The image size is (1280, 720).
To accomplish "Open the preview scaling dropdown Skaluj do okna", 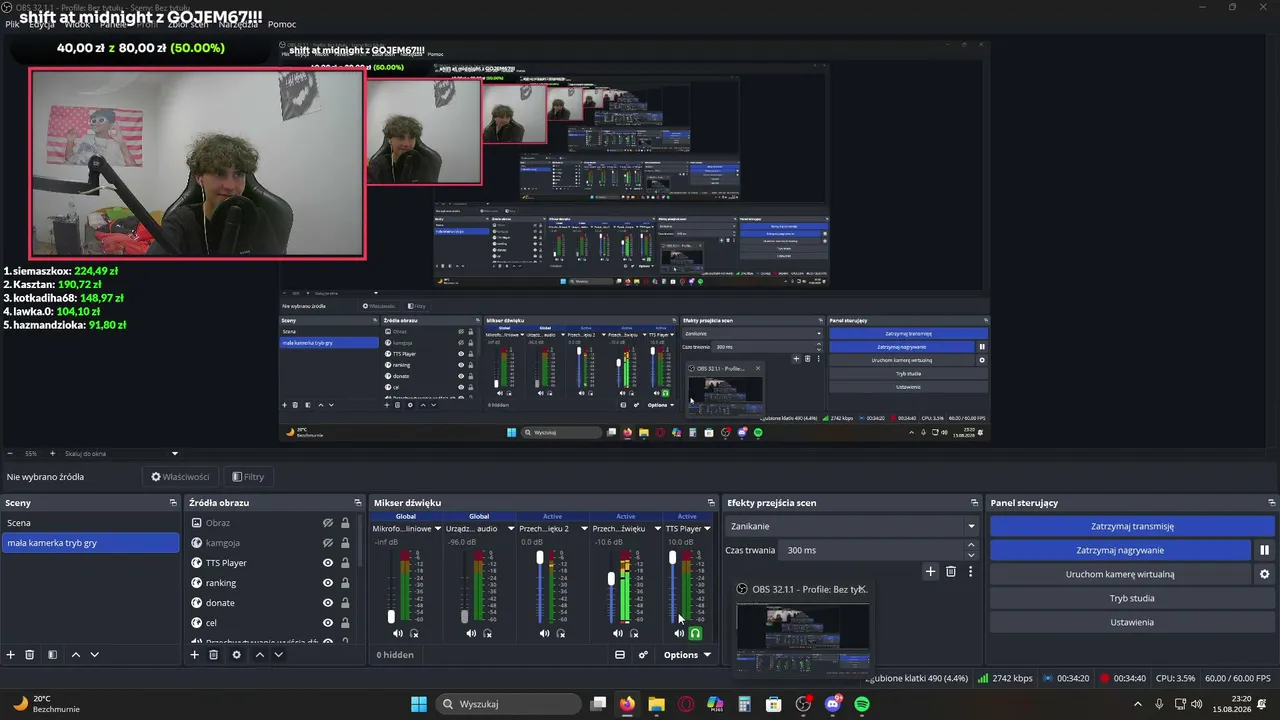I will (120, 453).
